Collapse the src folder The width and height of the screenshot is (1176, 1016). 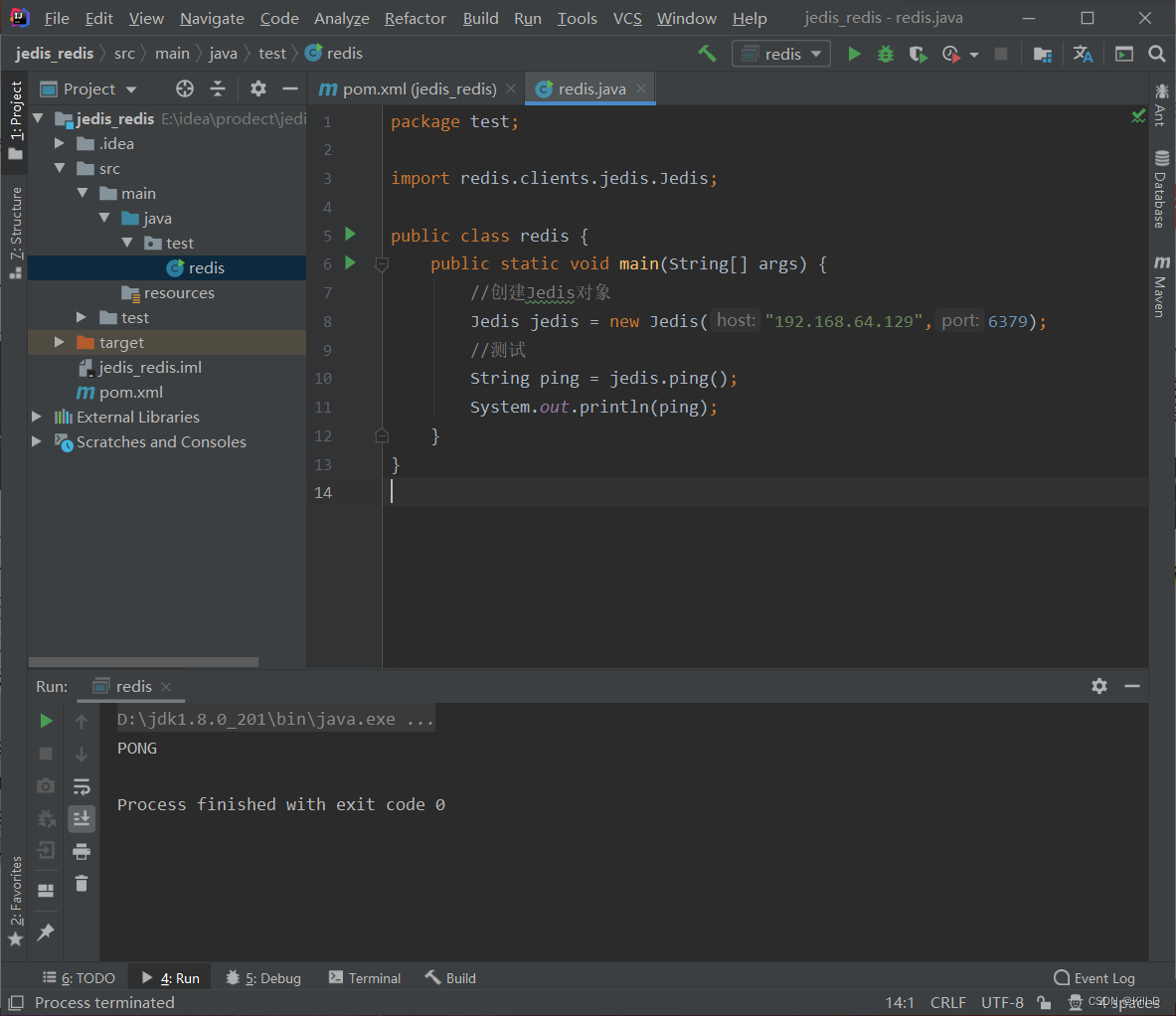pos(60,168)
